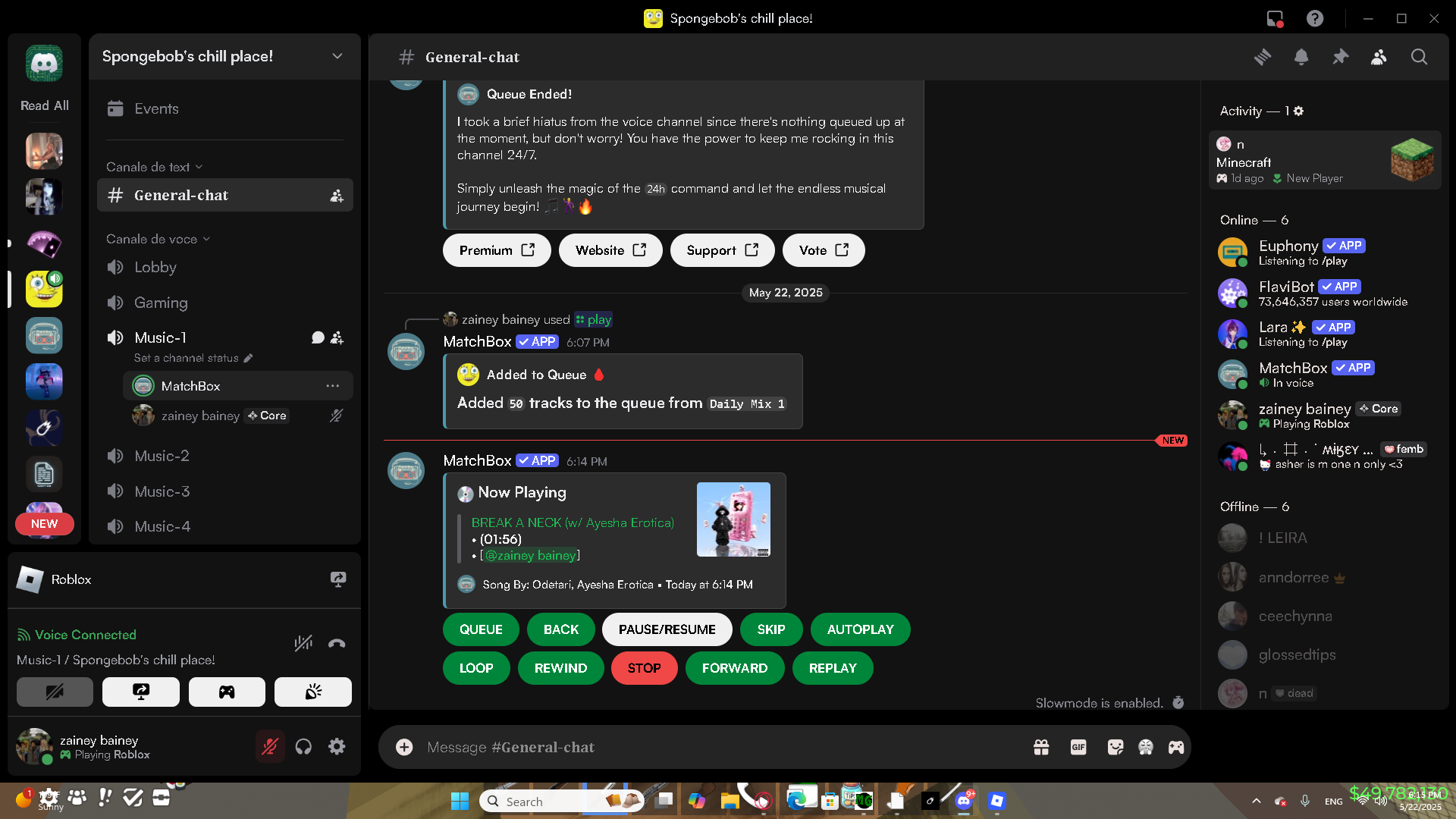Open apps launcher icon in message bar
Screen dimensions: 1456x819
coord(1176,747)
